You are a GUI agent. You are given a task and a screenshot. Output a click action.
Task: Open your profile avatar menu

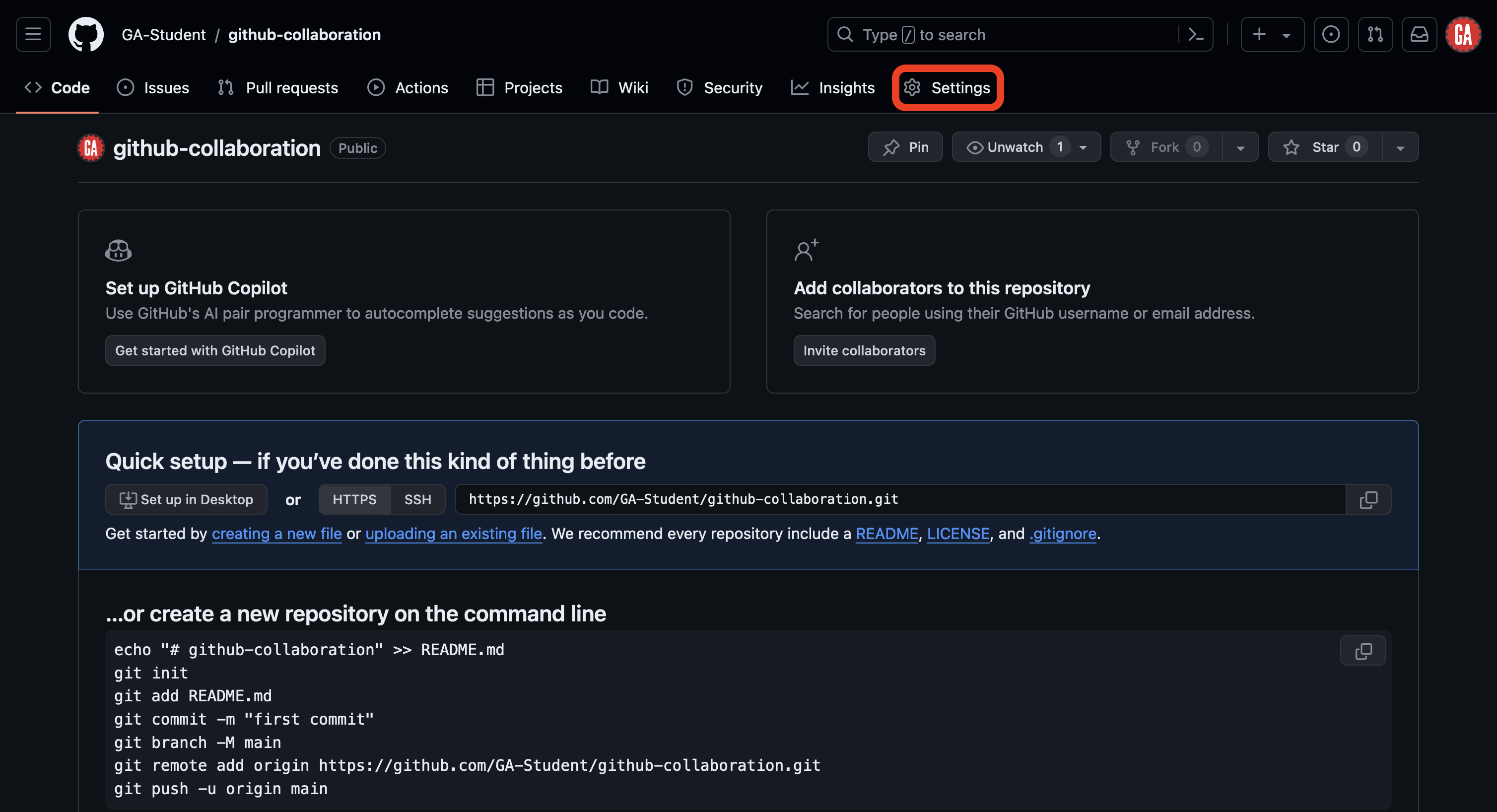click(x=1463, y=34)
